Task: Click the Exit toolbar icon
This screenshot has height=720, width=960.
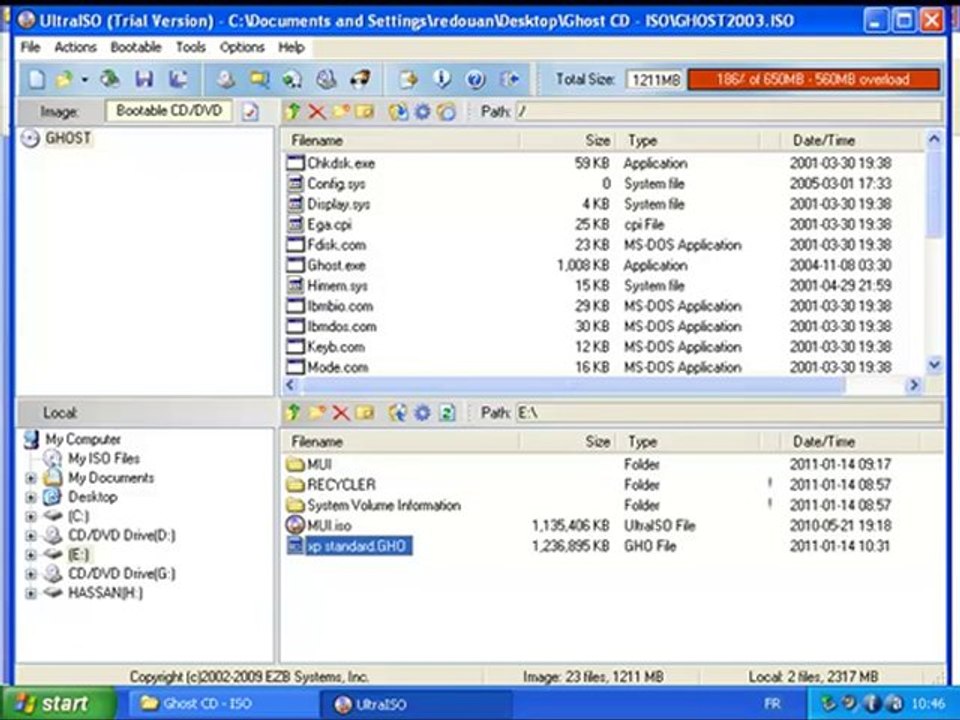Action: coord(509,79)
